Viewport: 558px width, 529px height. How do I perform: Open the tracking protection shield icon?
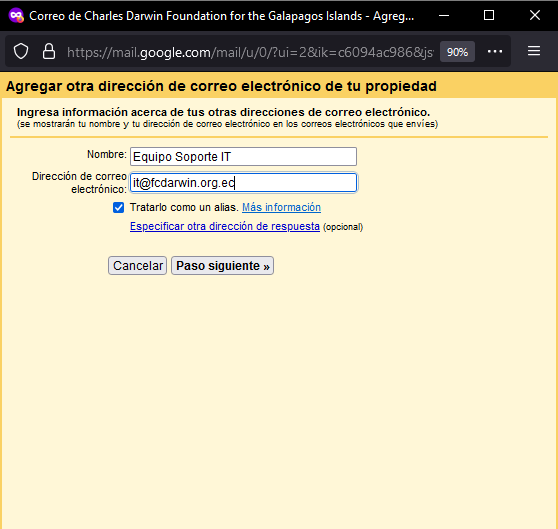pos(21,52)
